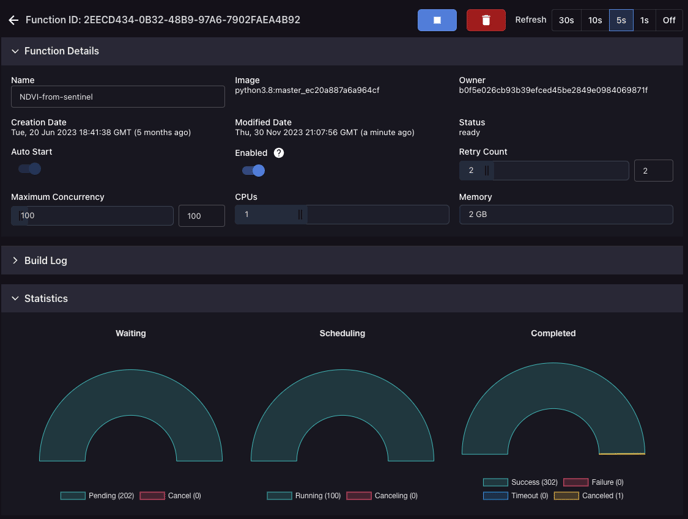Toggle the Success (302) legend entry
688x519 pixels.
pos(520,482)
